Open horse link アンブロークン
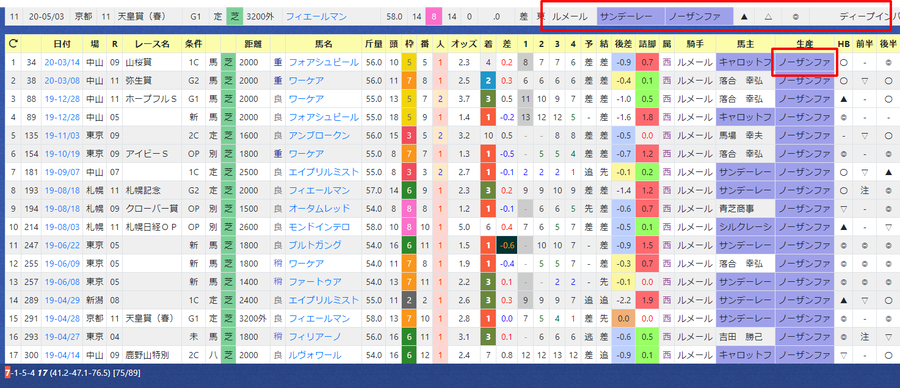This screenshot has width=900, height=388. 319,135
